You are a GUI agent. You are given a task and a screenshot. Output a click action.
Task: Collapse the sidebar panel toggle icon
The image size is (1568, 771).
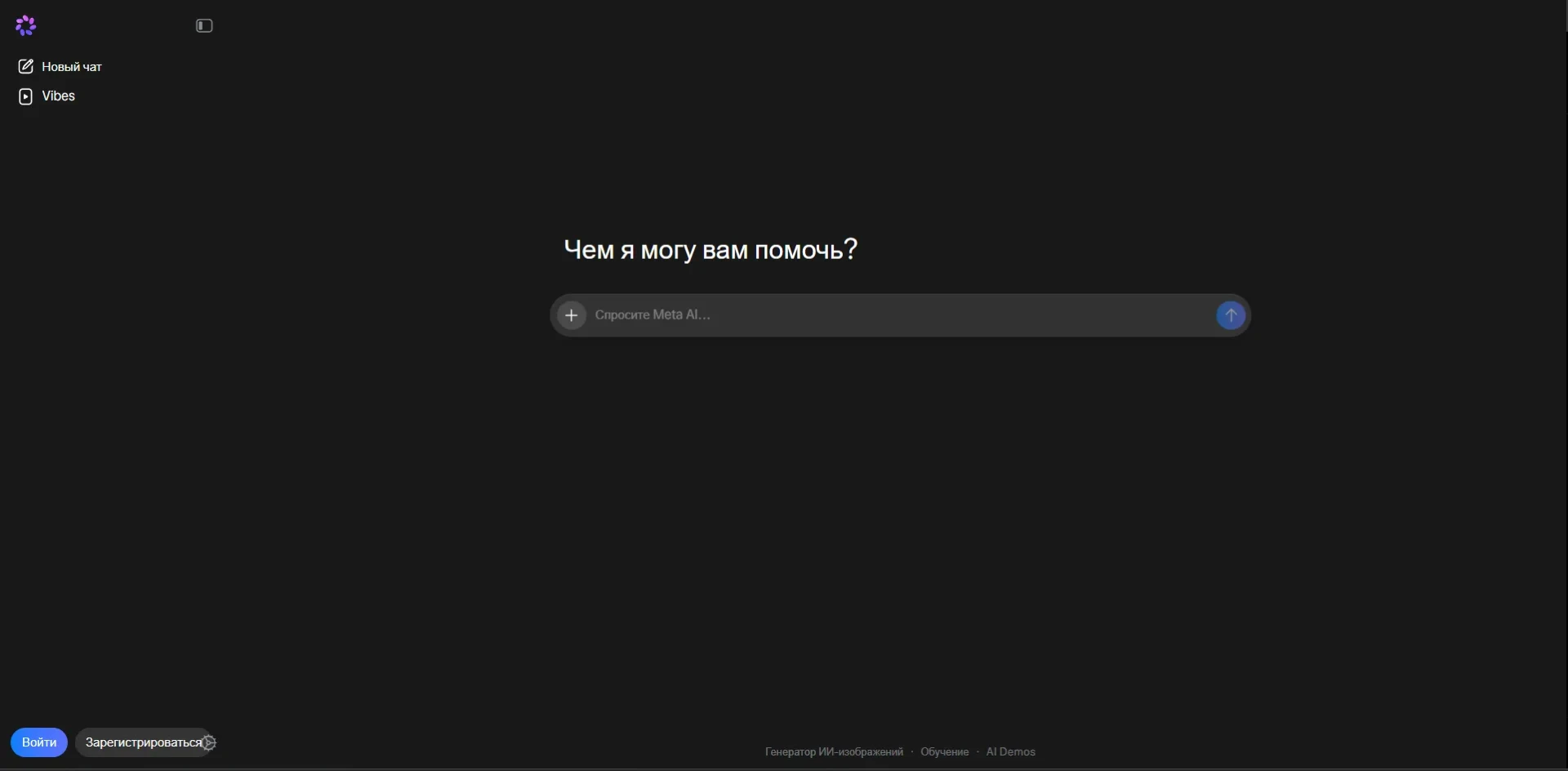pyautogui.click(x=204, y=26)
